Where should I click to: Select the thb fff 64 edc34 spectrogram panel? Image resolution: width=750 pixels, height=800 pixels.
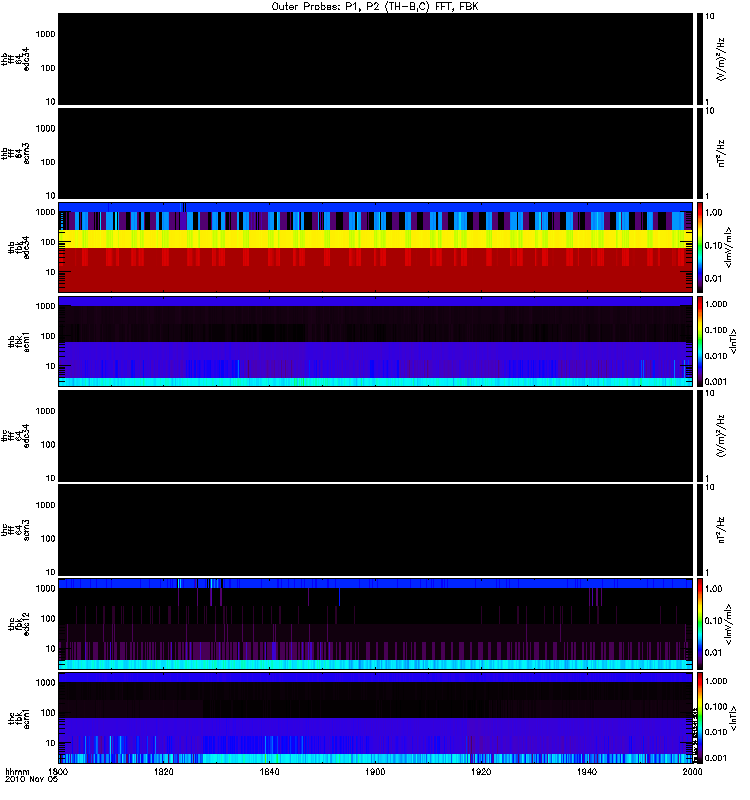375,59
